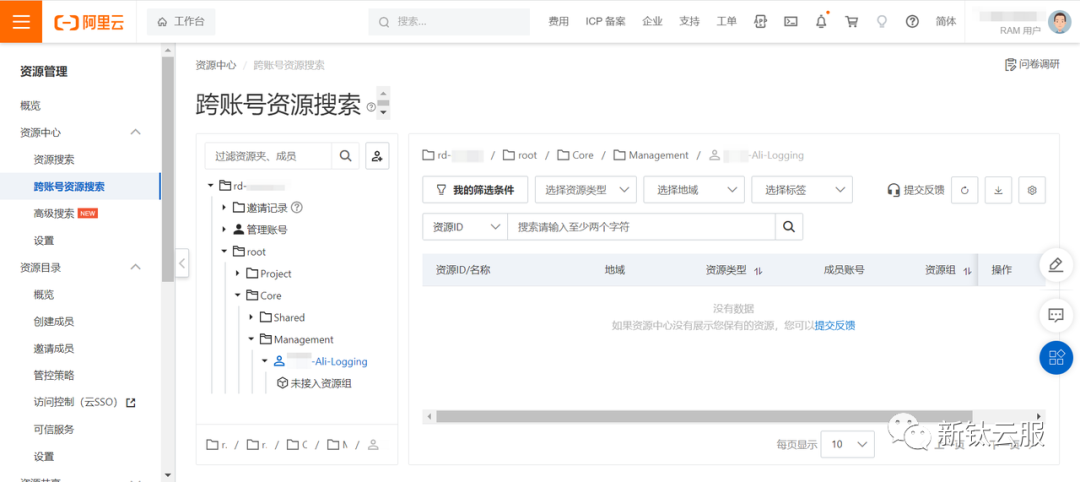Open the 企业 menu
The height and width of the screenshot is (482, 1080).
652,22
